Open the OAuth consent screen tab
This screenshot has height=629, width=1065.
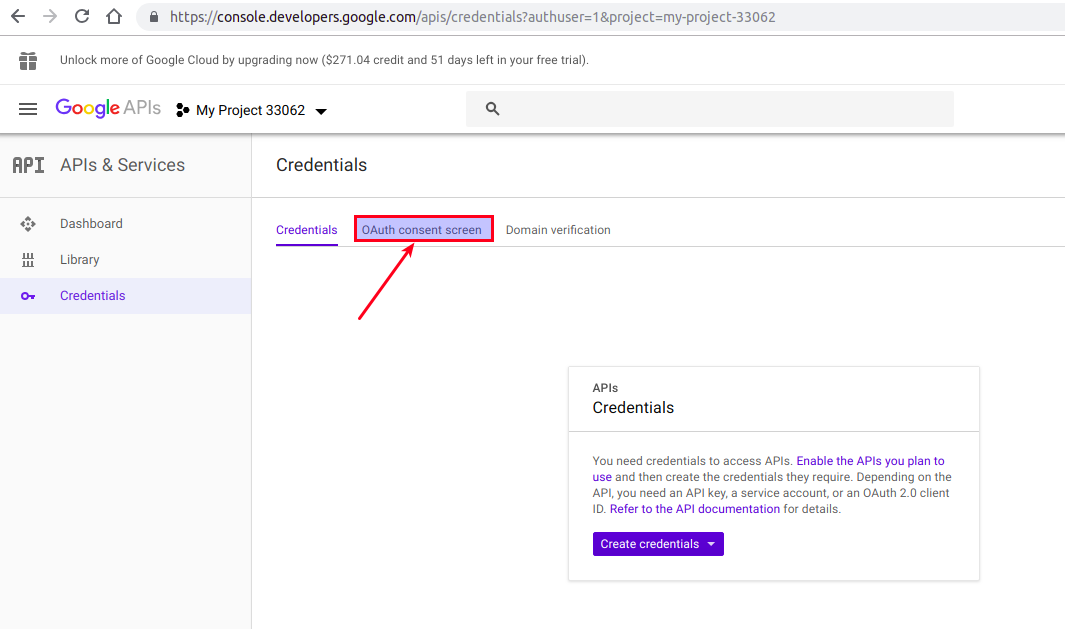pos(422,230)
